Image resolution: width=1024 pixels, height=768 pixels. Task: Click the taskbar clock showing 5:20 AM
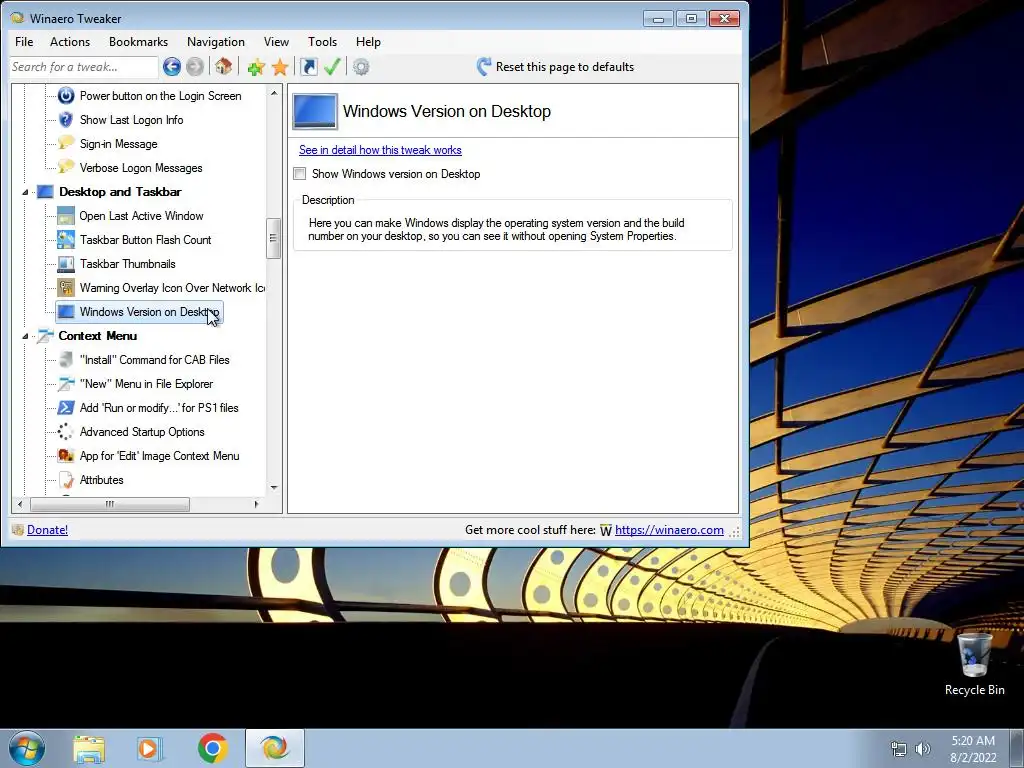click(x=973, y=749)
